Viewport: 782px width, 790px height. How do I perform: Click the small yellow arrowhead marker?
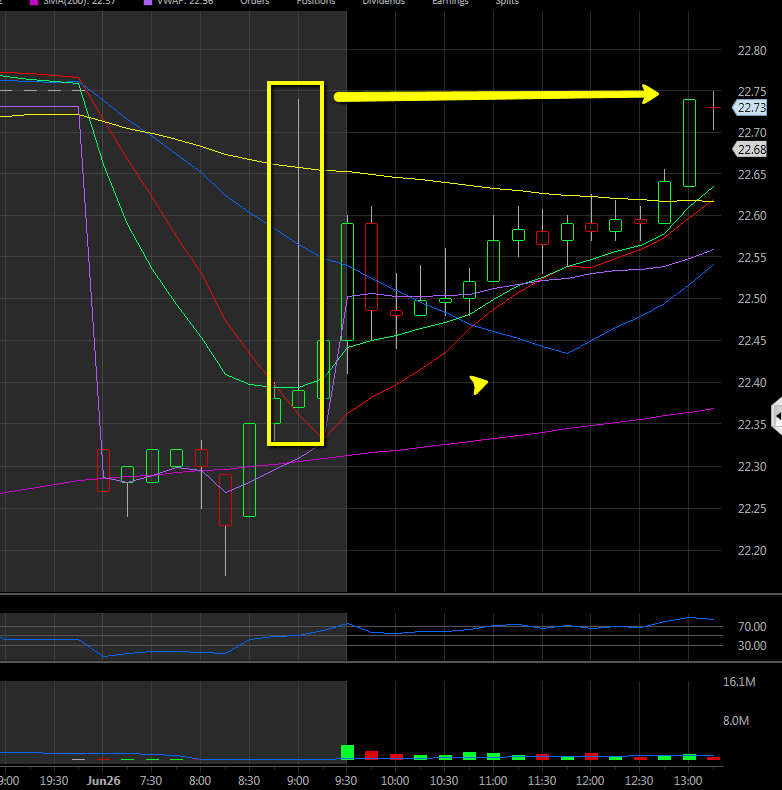tap(480, 384)
